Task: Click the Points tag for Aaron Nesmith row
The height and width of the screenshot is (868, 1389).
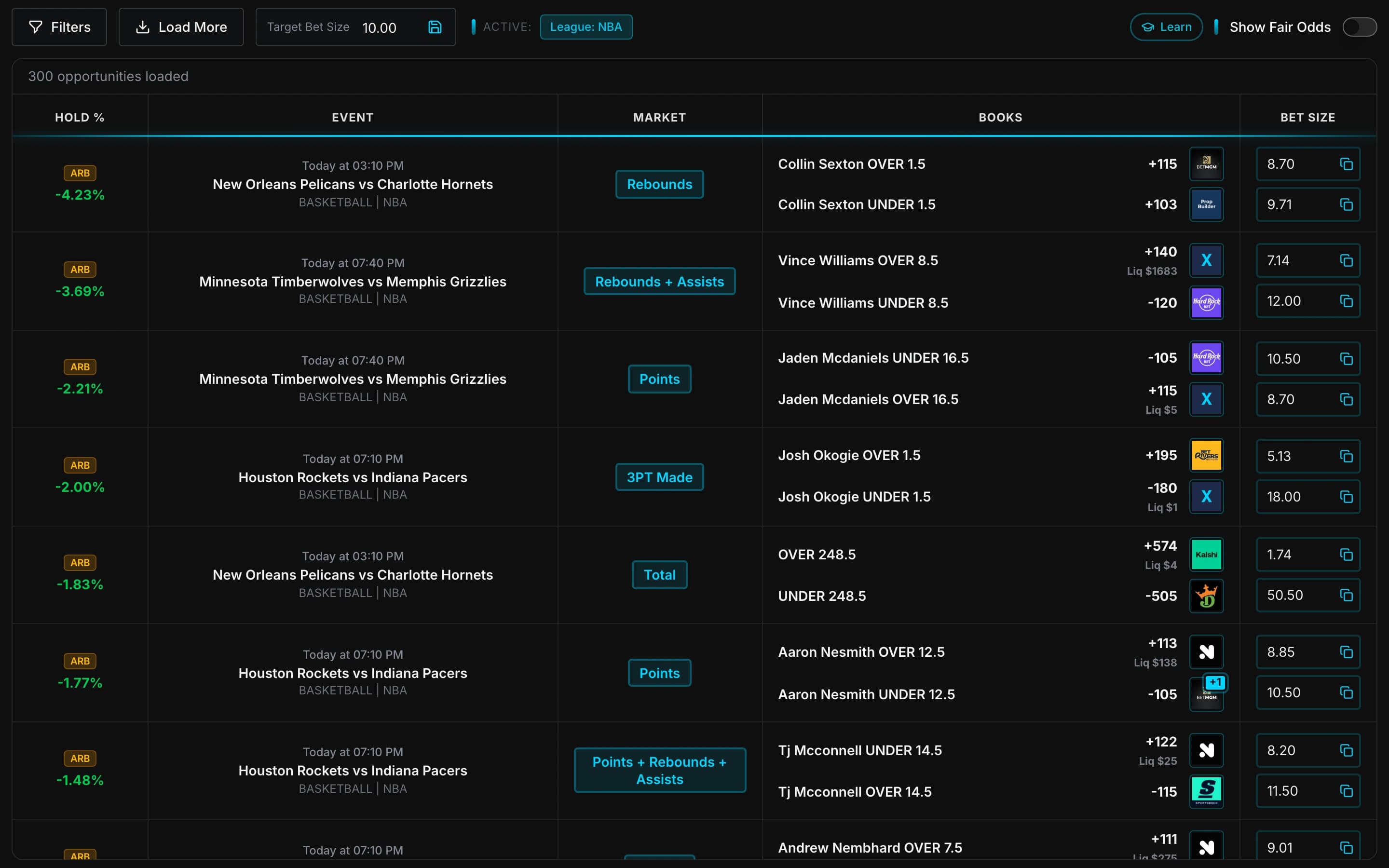Action: (x=659, y=673)
